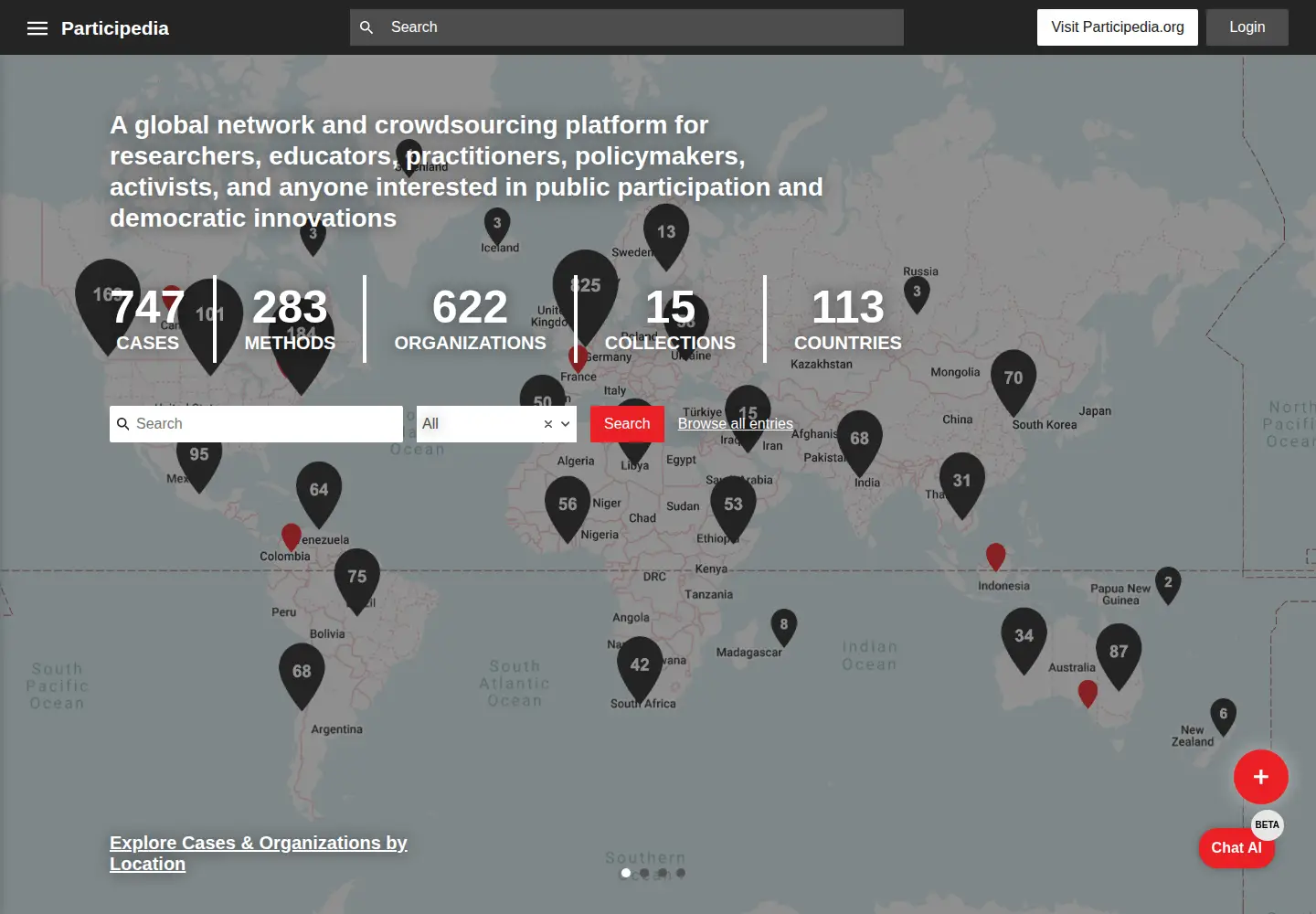Open Explore Cases & Organizations by Location link
Viewport: 1316px width, 914px height.
pyautogui.click(x=259, y=854)
